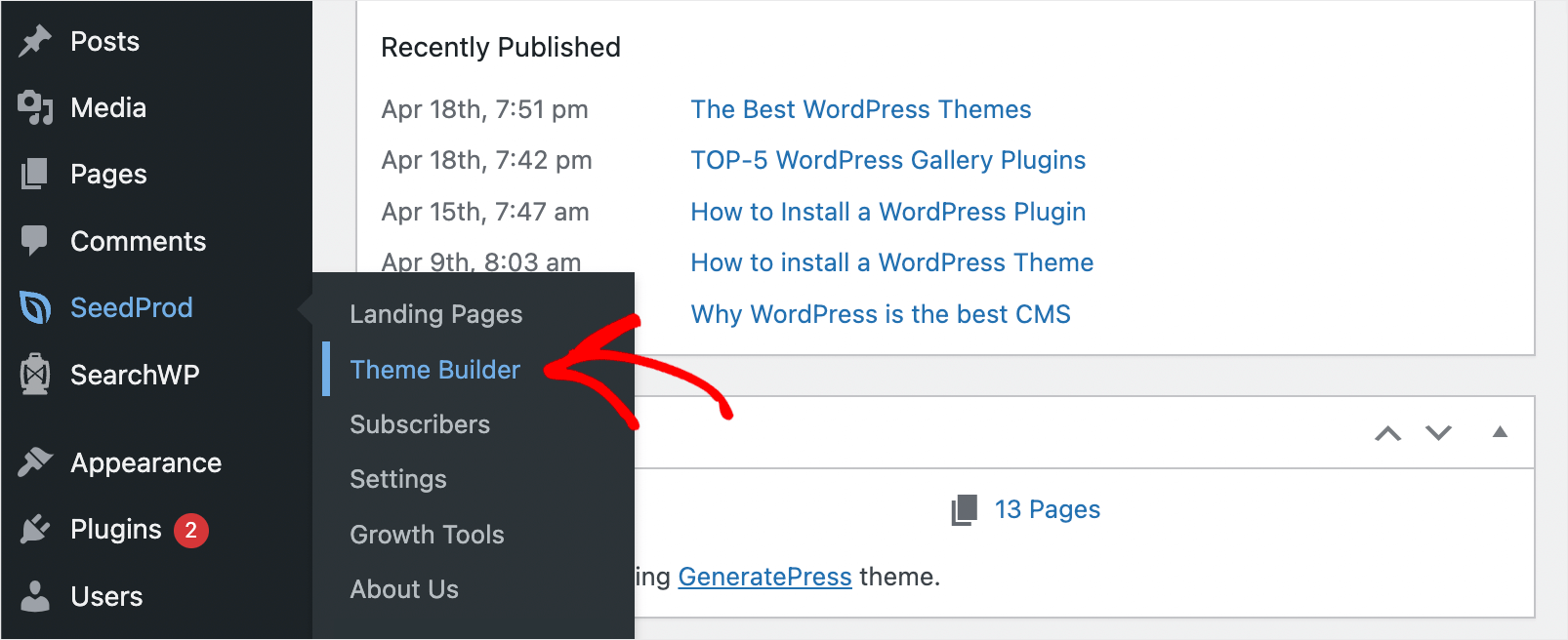
Task: Click the Users person icon
Action: pyautogui.click(x=35, y=596)
